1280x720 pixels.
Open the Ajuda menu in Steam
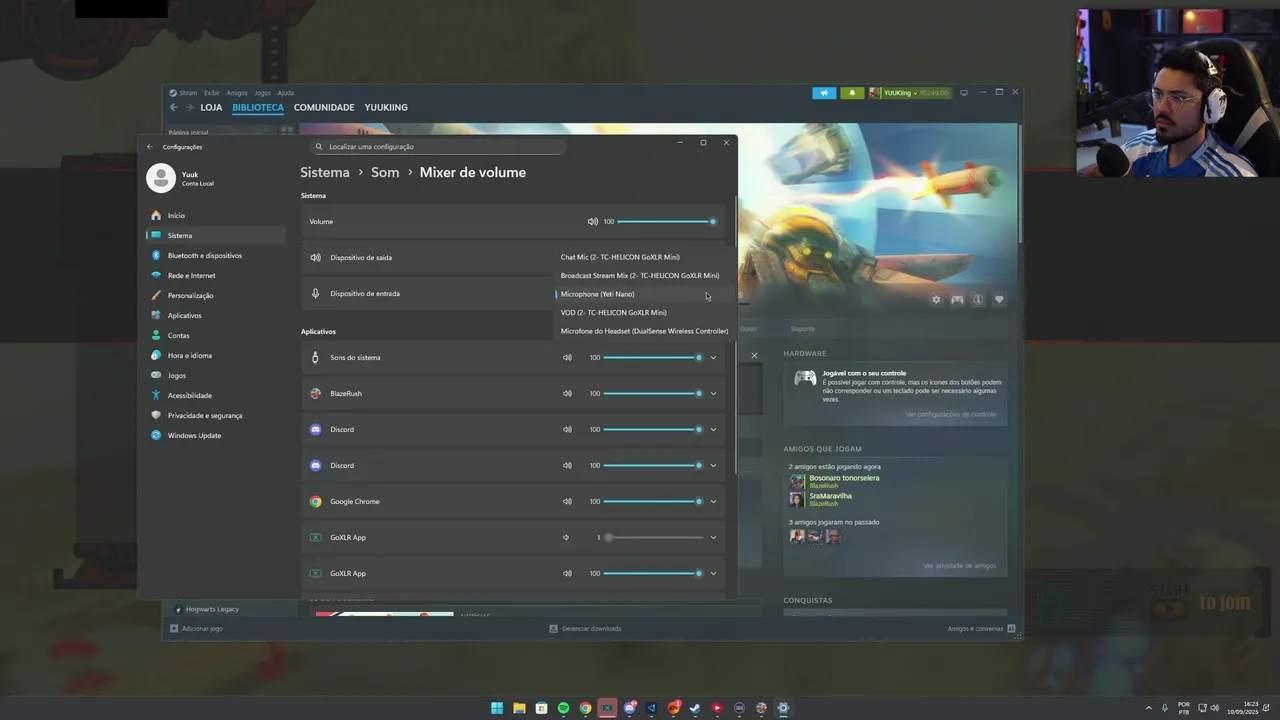point(285,93)
